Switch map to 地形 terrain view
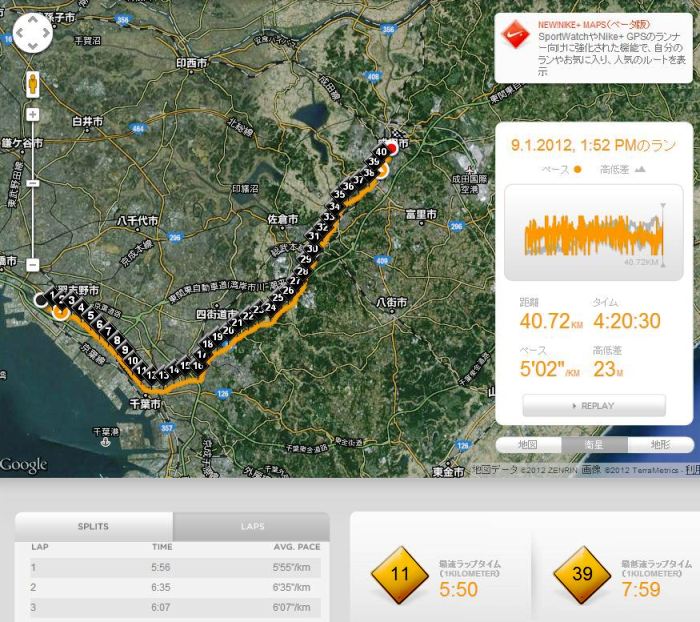This screenshot has height=622, width=700. point(660,444)
